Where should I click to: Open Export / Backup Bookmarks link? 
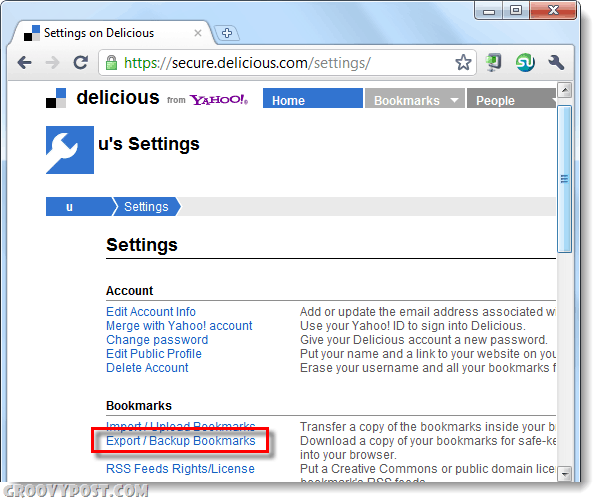181,441
